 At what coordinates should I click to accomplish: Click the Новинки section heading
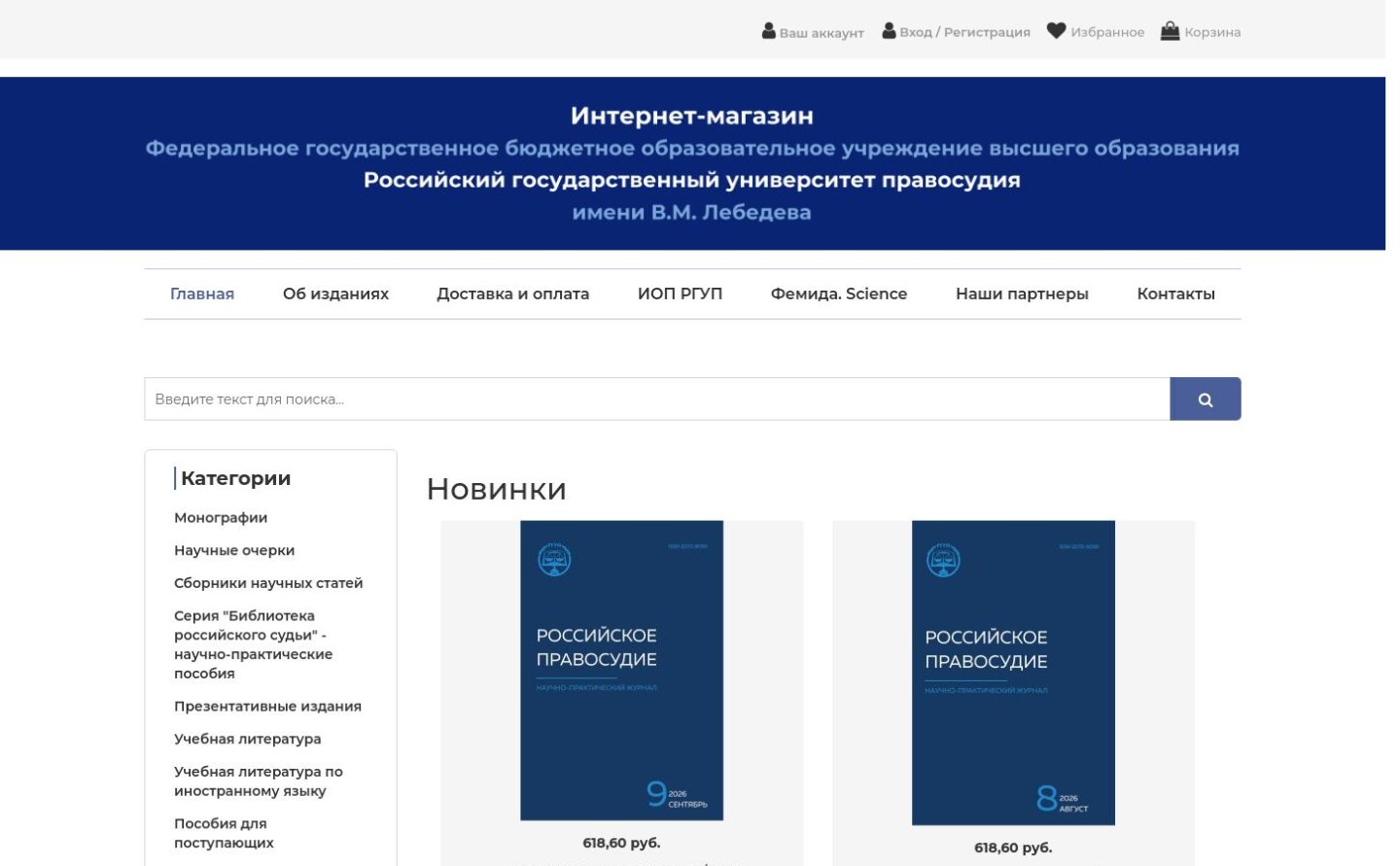[x=497, y=489]
